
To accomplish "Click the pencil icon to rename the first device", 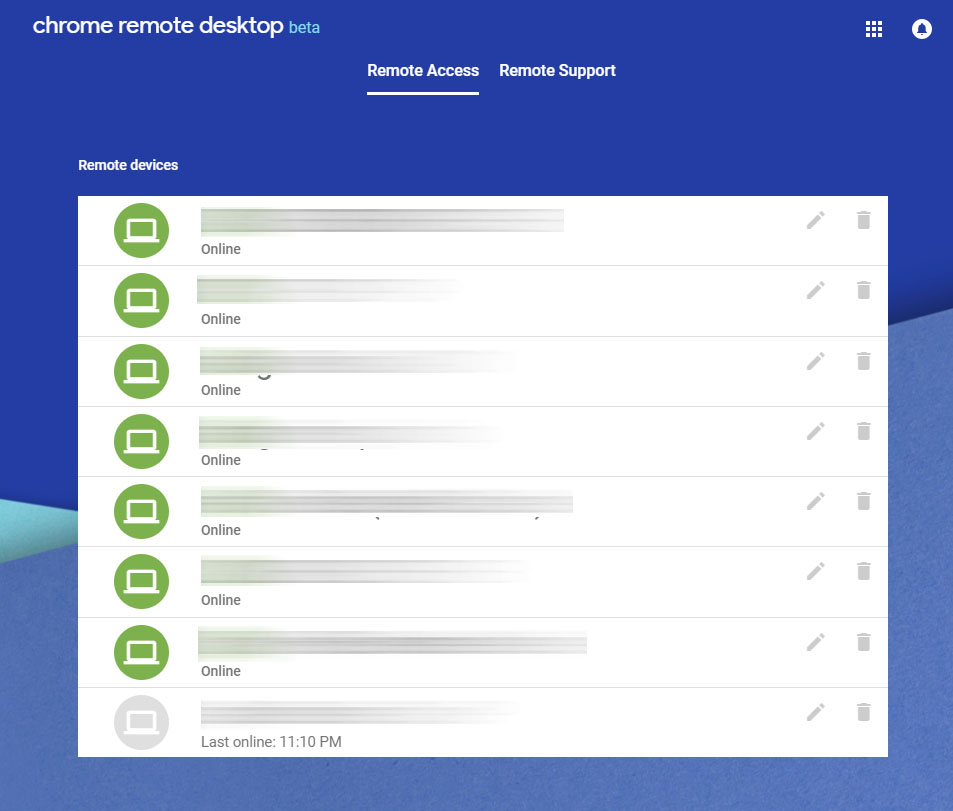I will [x=815, y=219].
